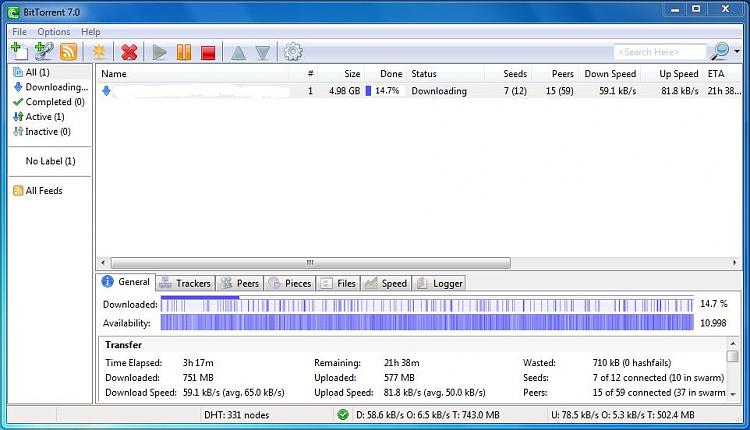Image resolution: width=750 pixels, height=430 pixels.
Task: Click the Downloading status cell
Action: point(439,91)
